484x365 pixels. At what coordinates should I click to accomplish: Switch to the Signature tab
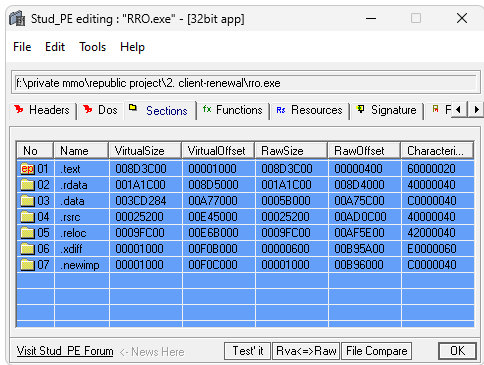tap(387, 110)
